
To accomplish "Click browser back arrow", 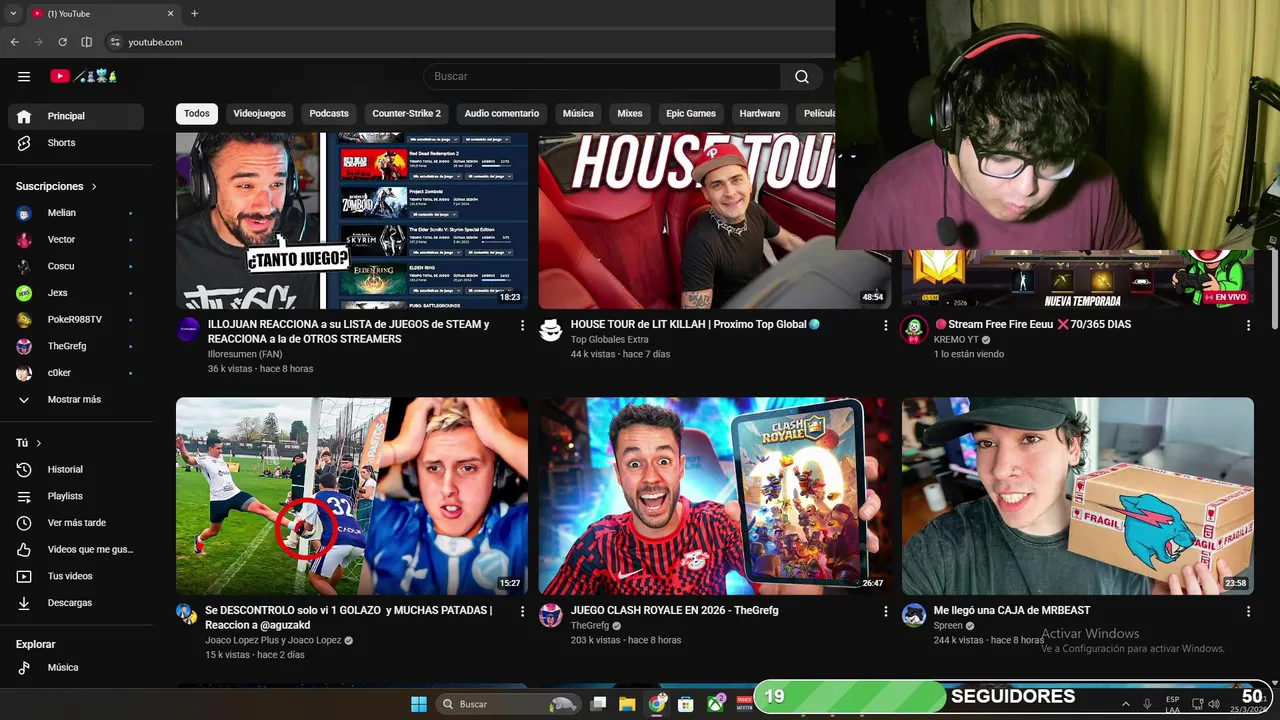I will pyautogui.click(x=14, y=42).
